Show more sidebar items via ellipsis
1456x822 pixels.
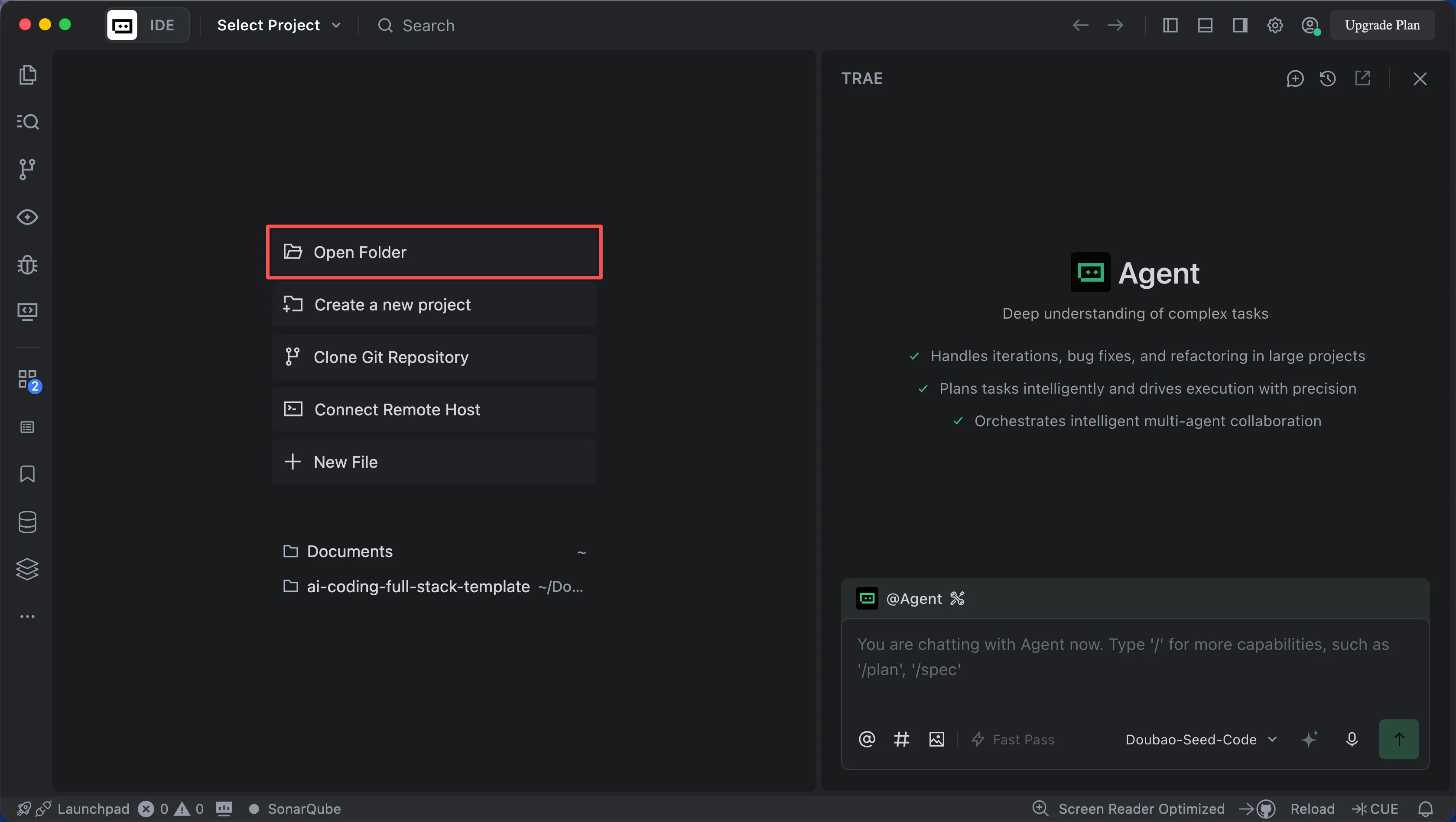27,616
